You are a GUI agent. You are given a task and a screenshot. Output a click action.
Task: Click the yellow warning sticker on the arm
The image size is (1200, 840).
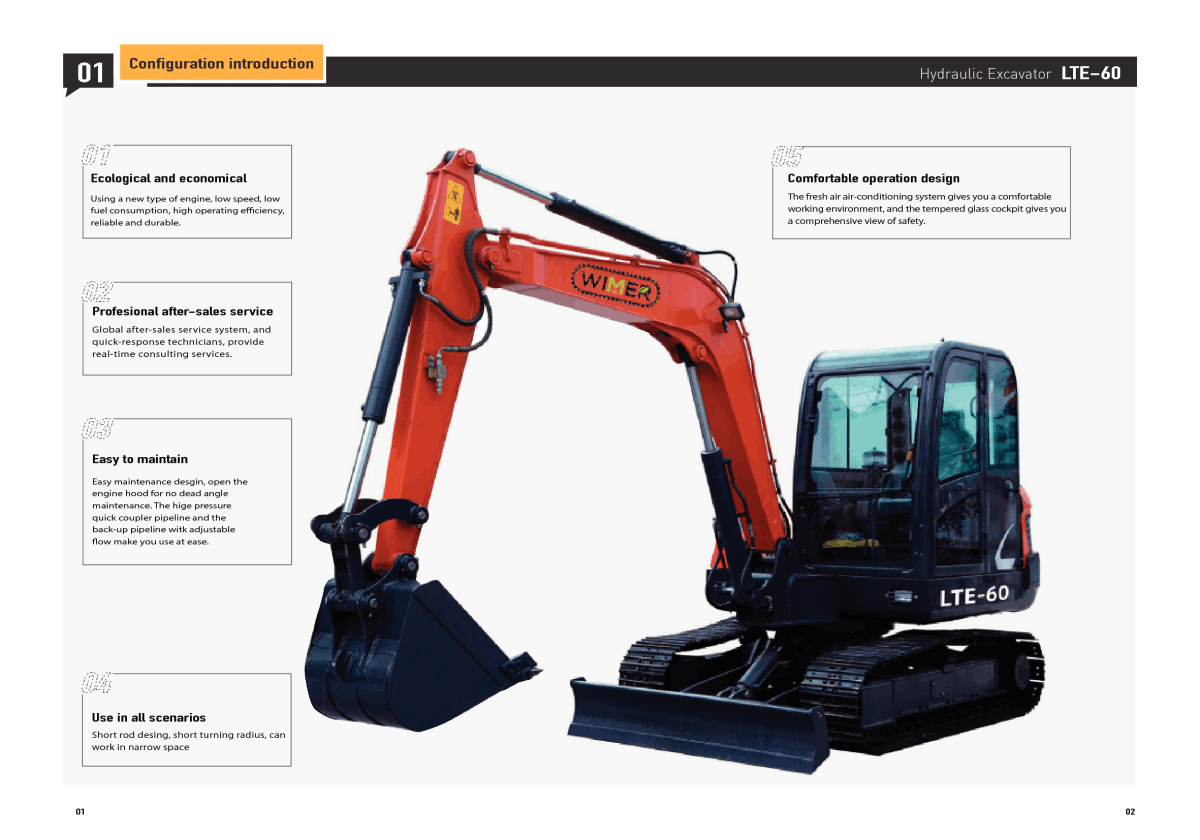pyautogui.click(x=452, y=202)
